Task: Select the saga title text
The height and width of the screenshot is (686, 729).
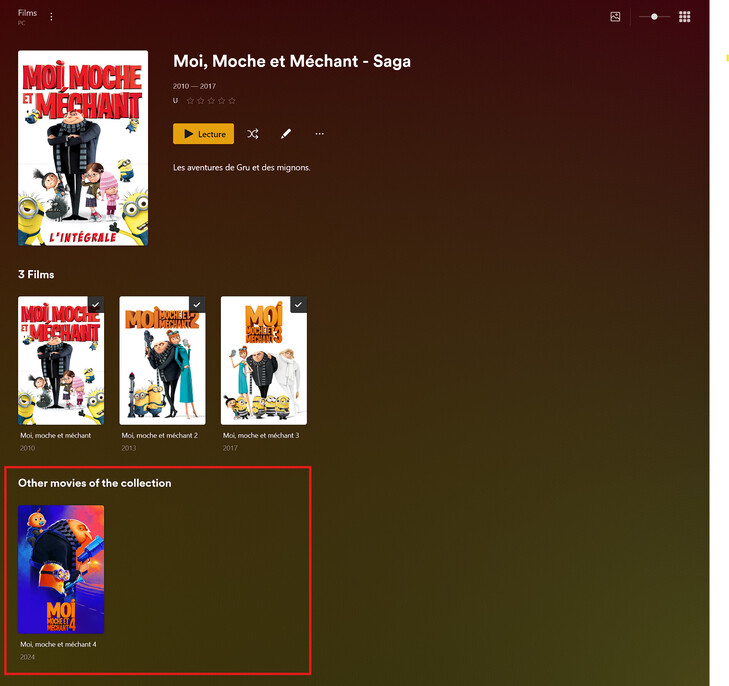Action: tap(292, 61)
